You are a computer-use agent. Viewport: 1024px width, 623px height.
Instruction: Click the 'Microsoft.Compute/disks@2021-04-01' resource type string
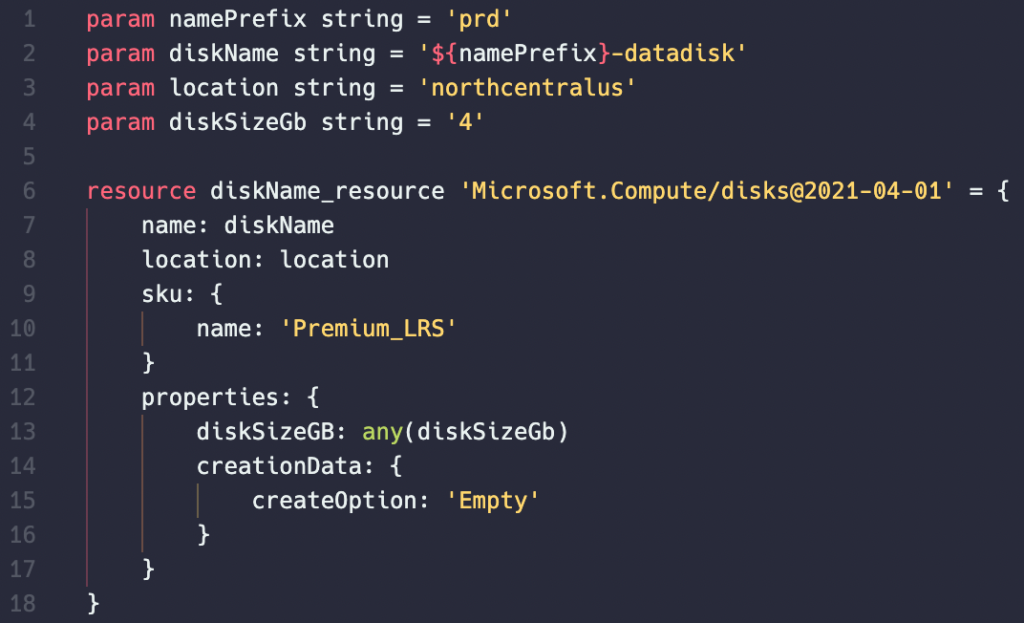click(707, 191)
